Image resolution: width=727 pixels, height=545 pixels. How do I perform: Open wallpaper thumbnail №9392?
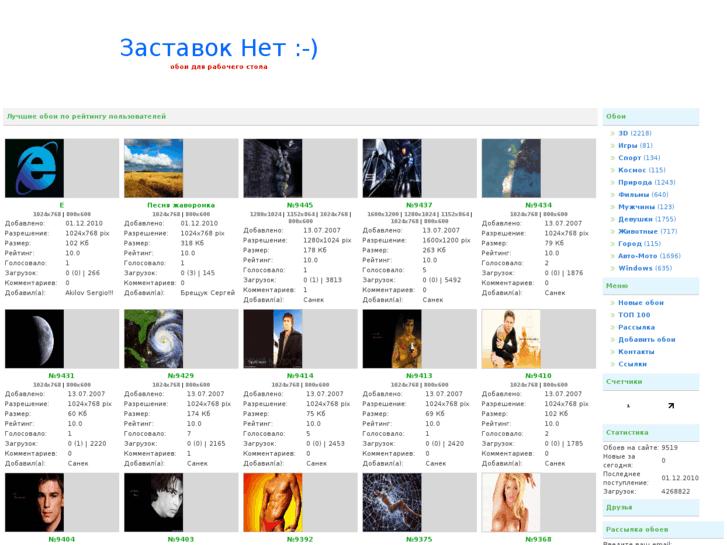click(273, 502)
